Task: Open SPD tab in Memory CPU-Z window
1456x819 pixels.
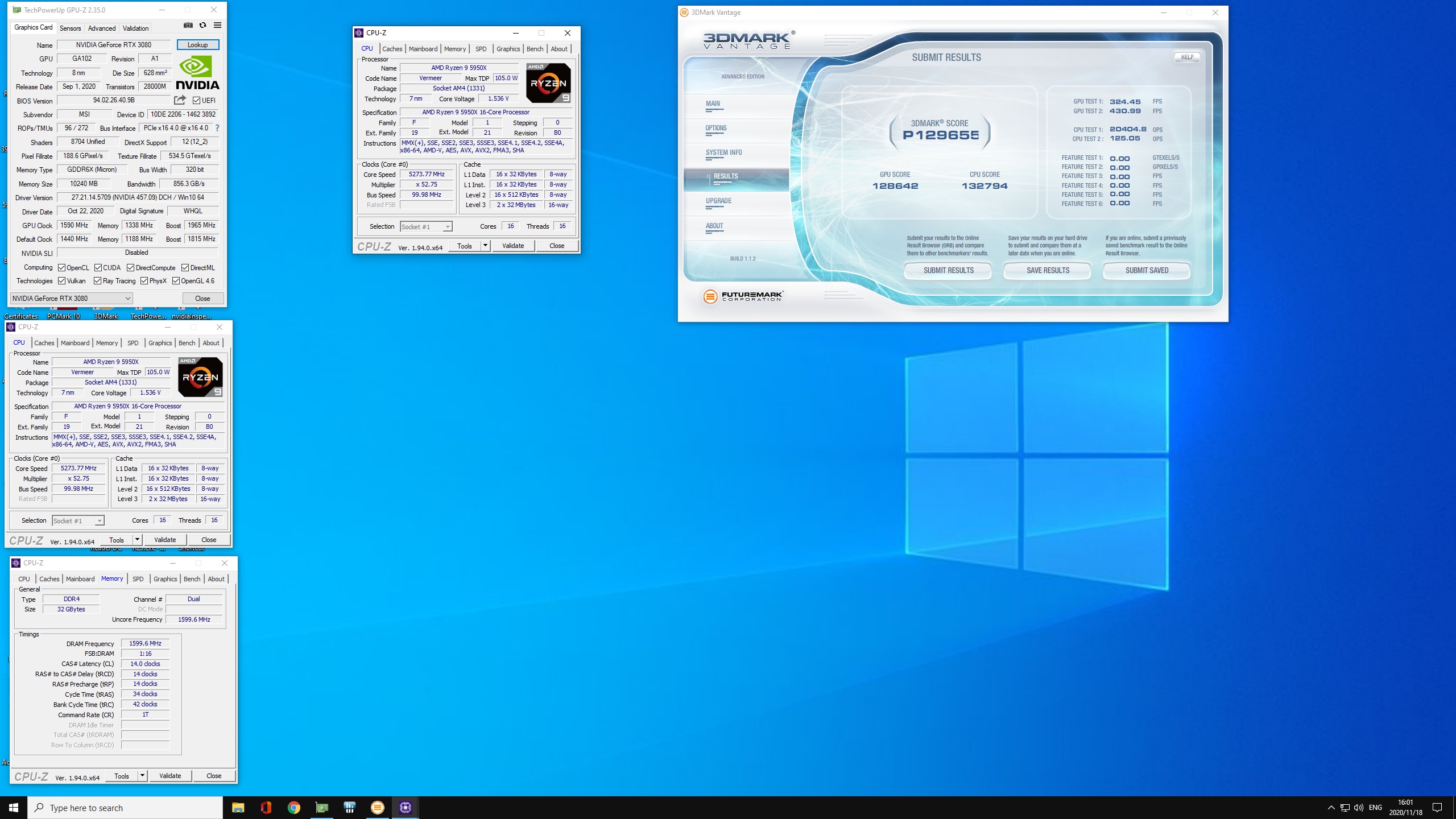Action: tap(138, 579)
